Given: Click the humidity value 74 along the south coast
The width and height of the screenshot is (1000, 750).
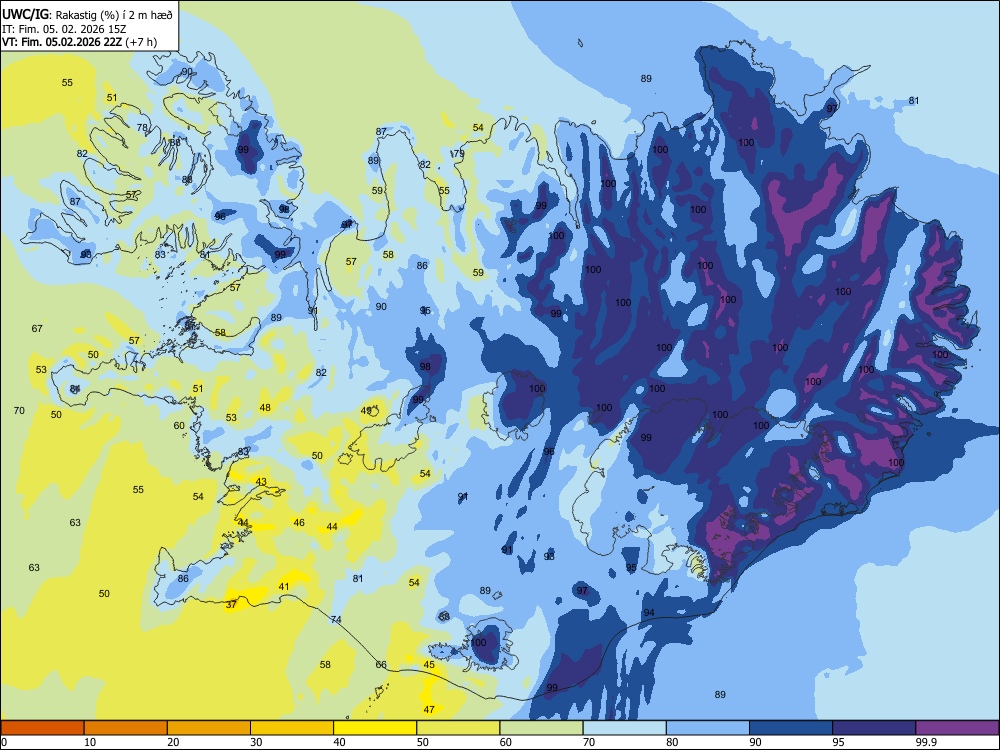Looking at the screenshot, I should [x=336, y=619].
